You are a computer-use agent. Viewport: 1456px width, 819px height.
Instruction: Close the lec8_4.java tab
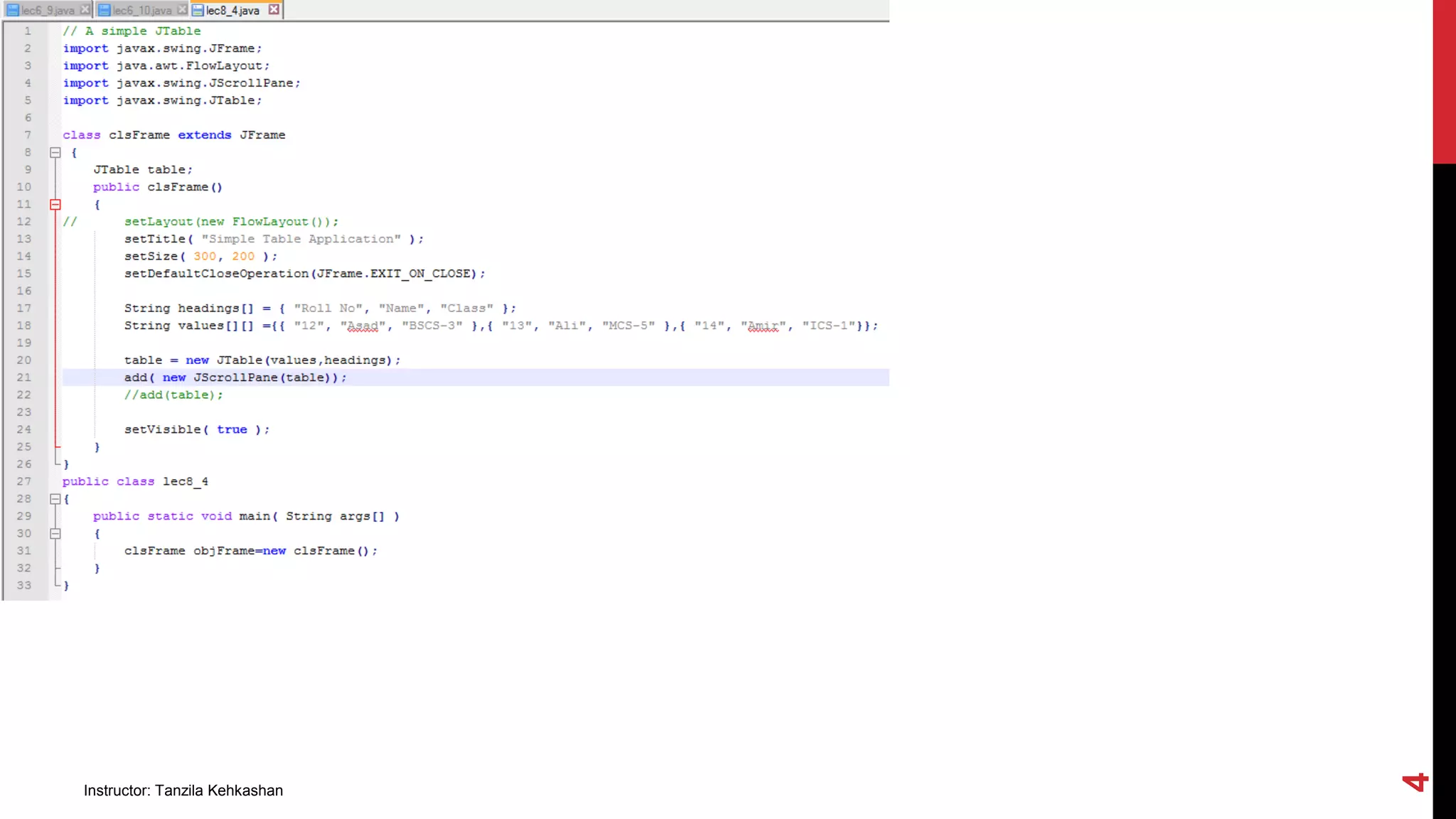[x=274, y=10]
